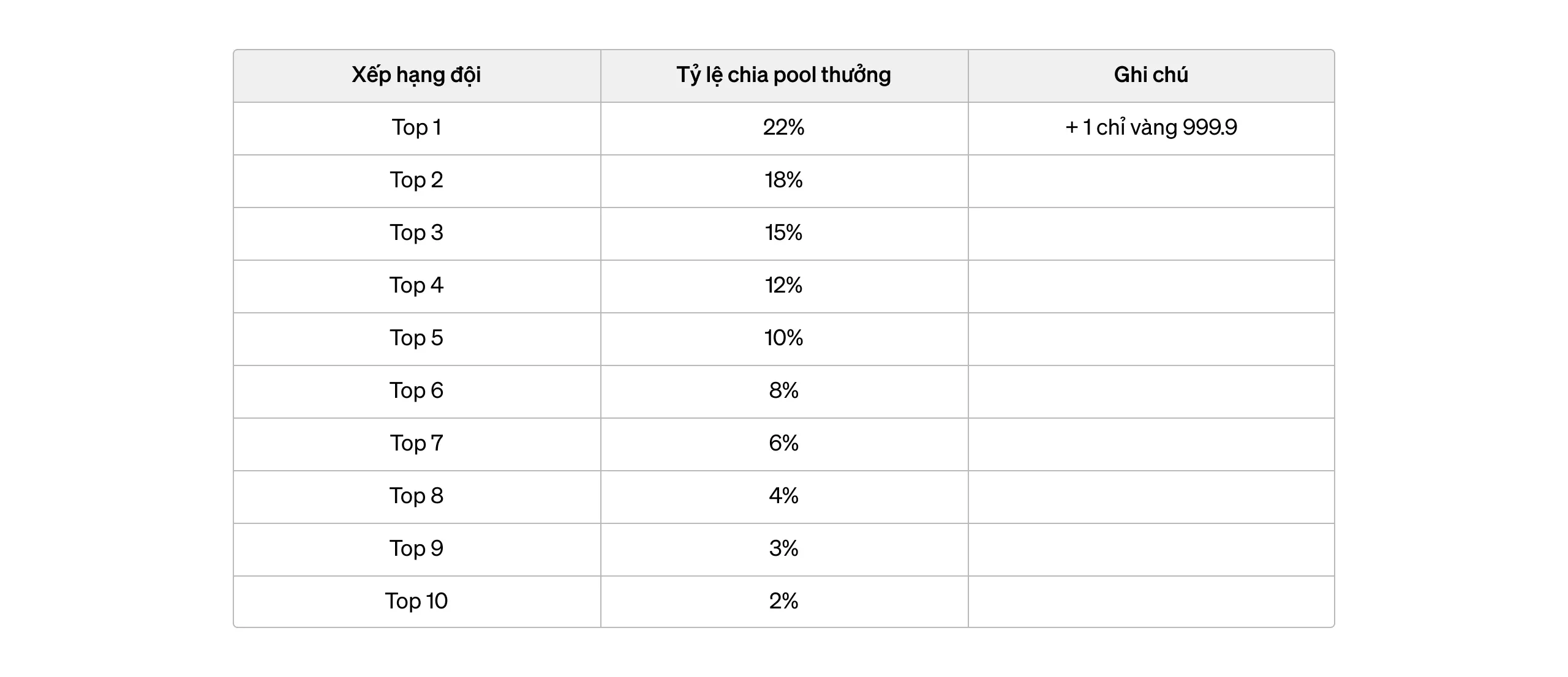
Task: Click the "Top 10" row label
Action: [x=417, y=602]
